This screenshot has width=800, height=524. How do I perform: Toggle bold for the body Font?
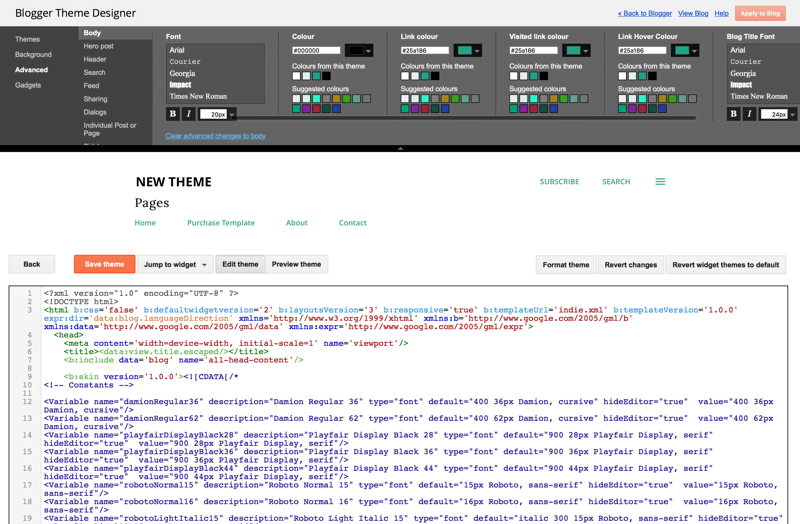coord(172,114)
